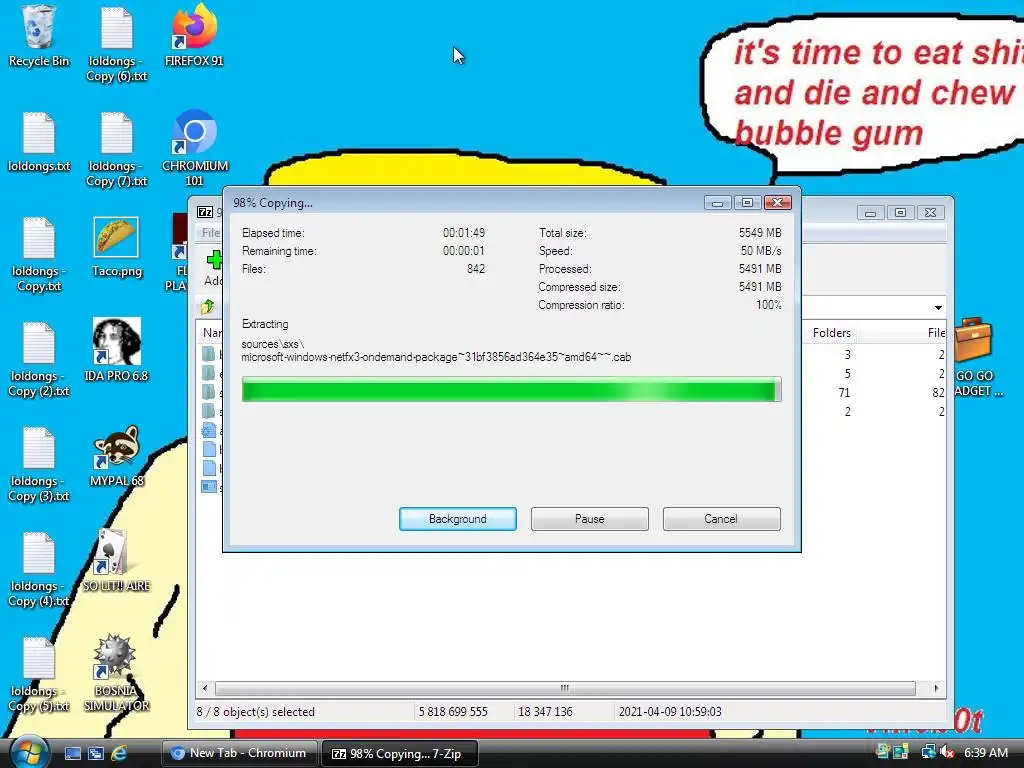
Task: Click Switch between windows quick launch icon
Action: [96, 754]
